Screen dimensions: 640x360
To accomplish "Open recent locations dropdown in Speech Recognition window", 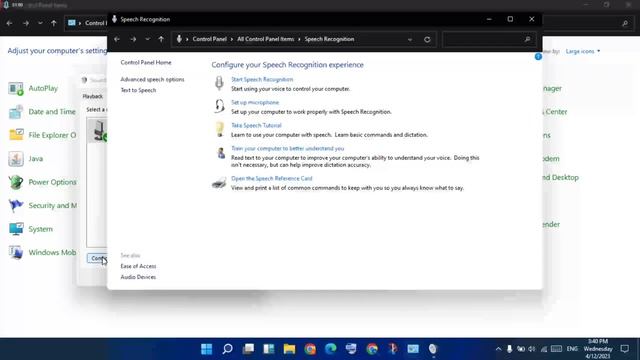I will [147, 39].
